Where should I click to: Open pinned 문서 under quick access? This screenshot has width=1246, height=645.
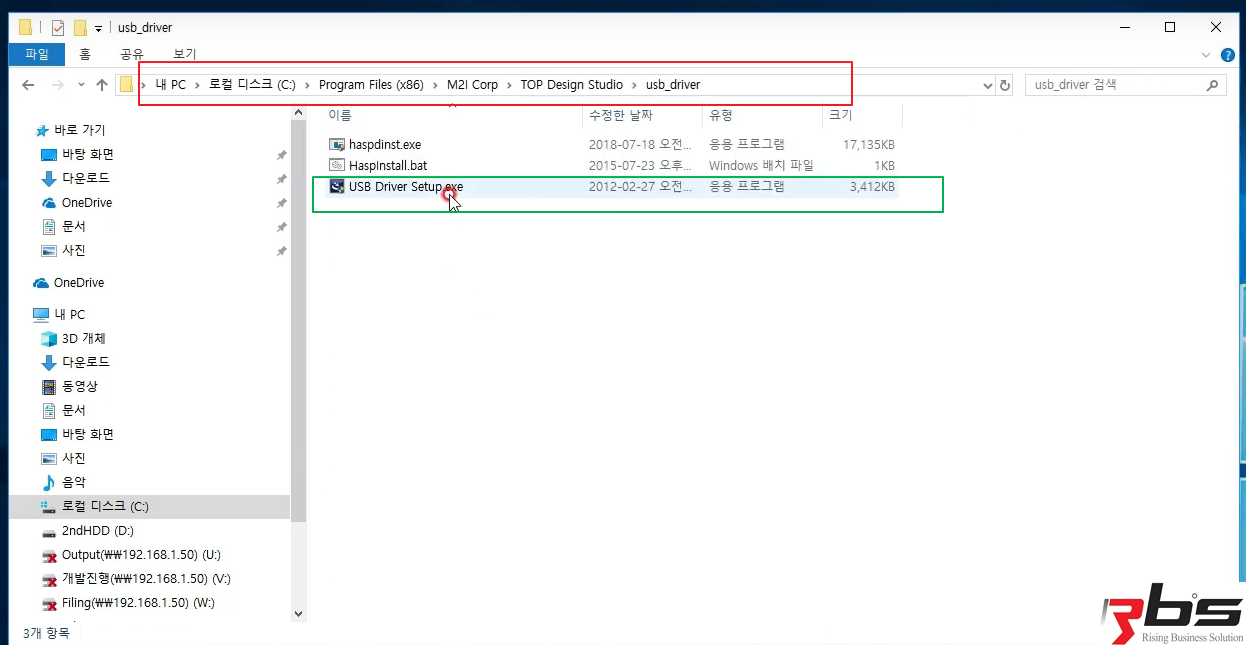(74, 226)
